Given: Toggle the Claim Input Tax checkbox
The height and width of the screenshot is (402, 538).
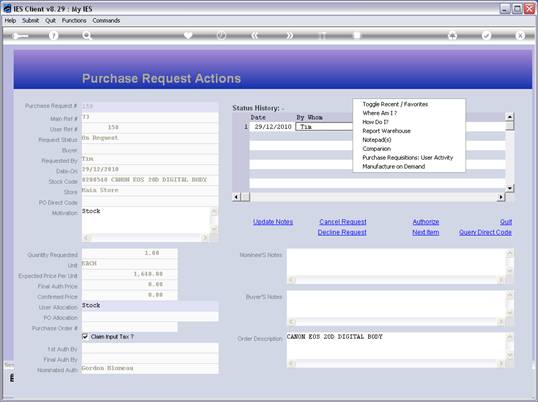Looking at the screenshot, I should point(85,336).
